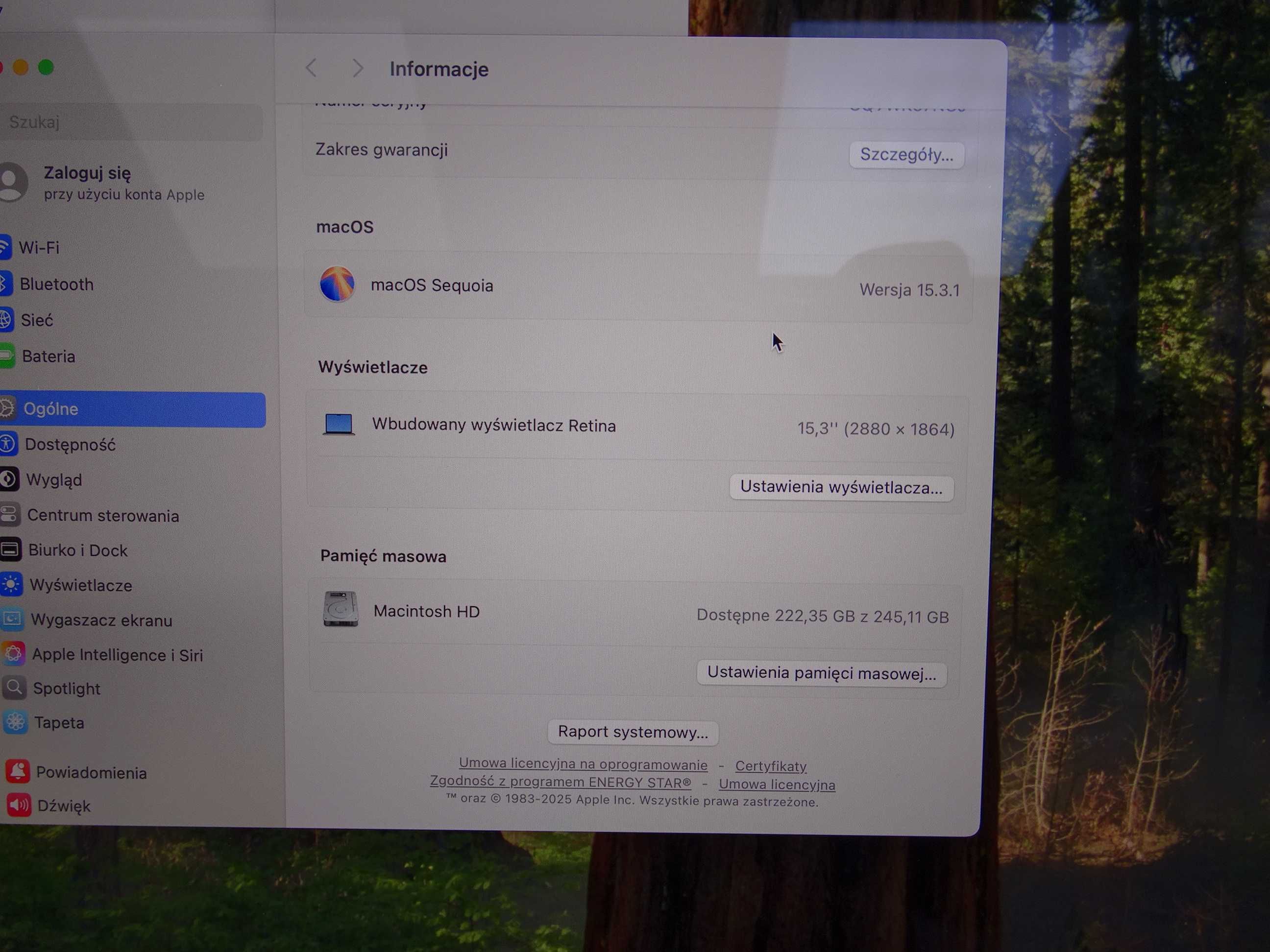1270x952 pixels.
Task: Click the Apple Intelligence i Siri icon
Action: [13, 653]
